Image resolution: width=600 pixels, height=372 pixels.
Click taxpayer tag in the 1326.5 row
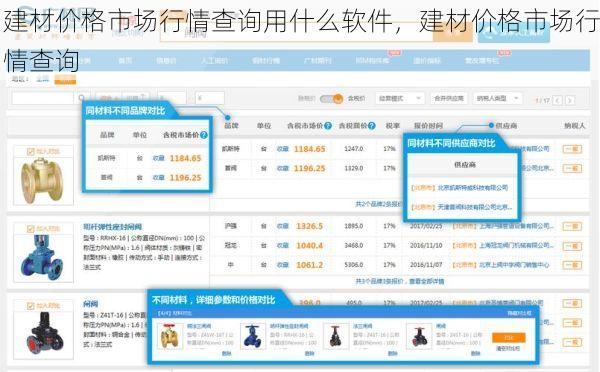(x=572, y=226)
